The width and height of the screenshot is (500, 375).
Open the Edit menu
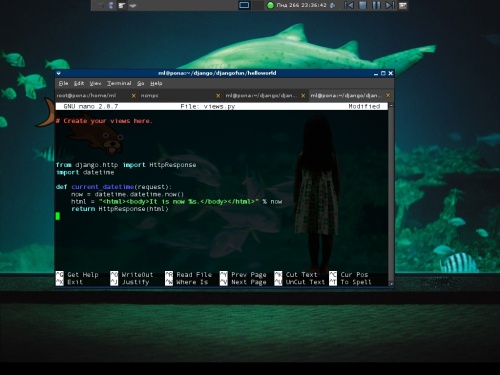click(79, 83)
